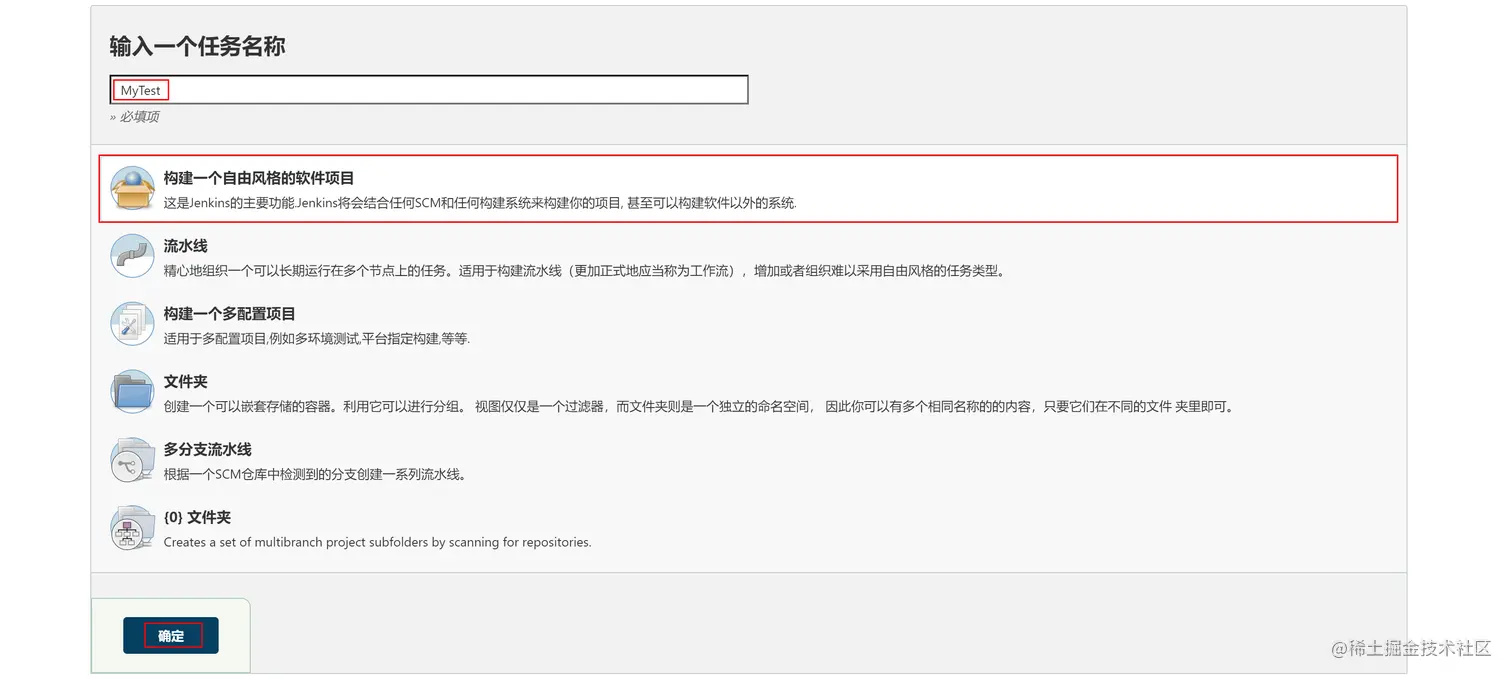Select the 文件夹 container option

pos(185,381)
